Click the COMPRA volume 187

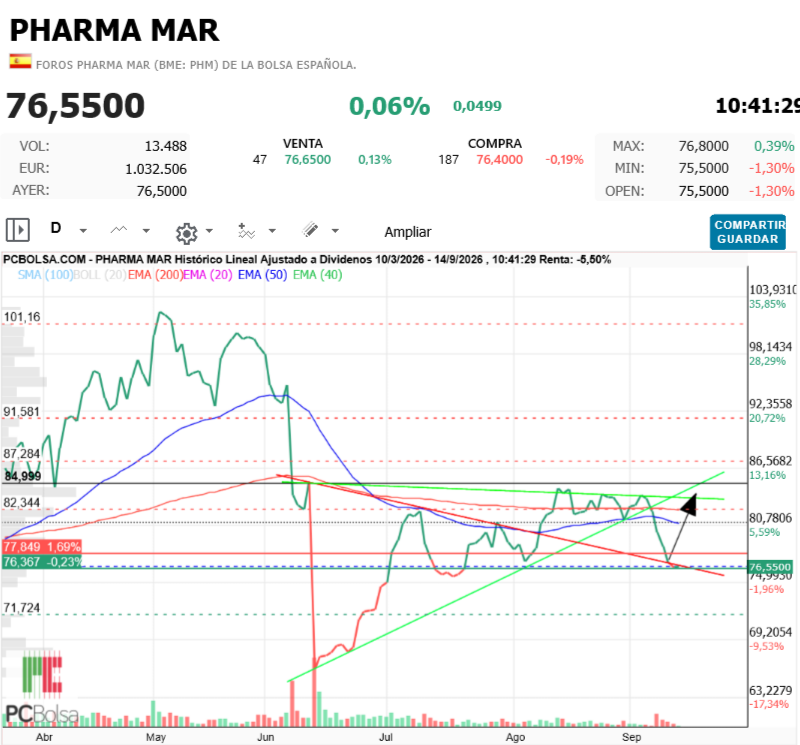448,160
